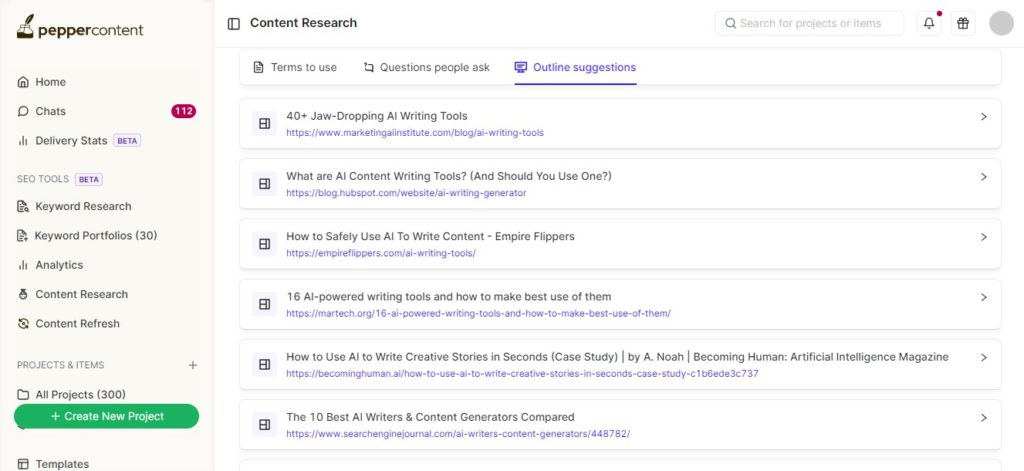The width and height of the screenshot is (1024, 471).
Task: Toggle the sidebar collapse icon
Action: pos(234,23)
